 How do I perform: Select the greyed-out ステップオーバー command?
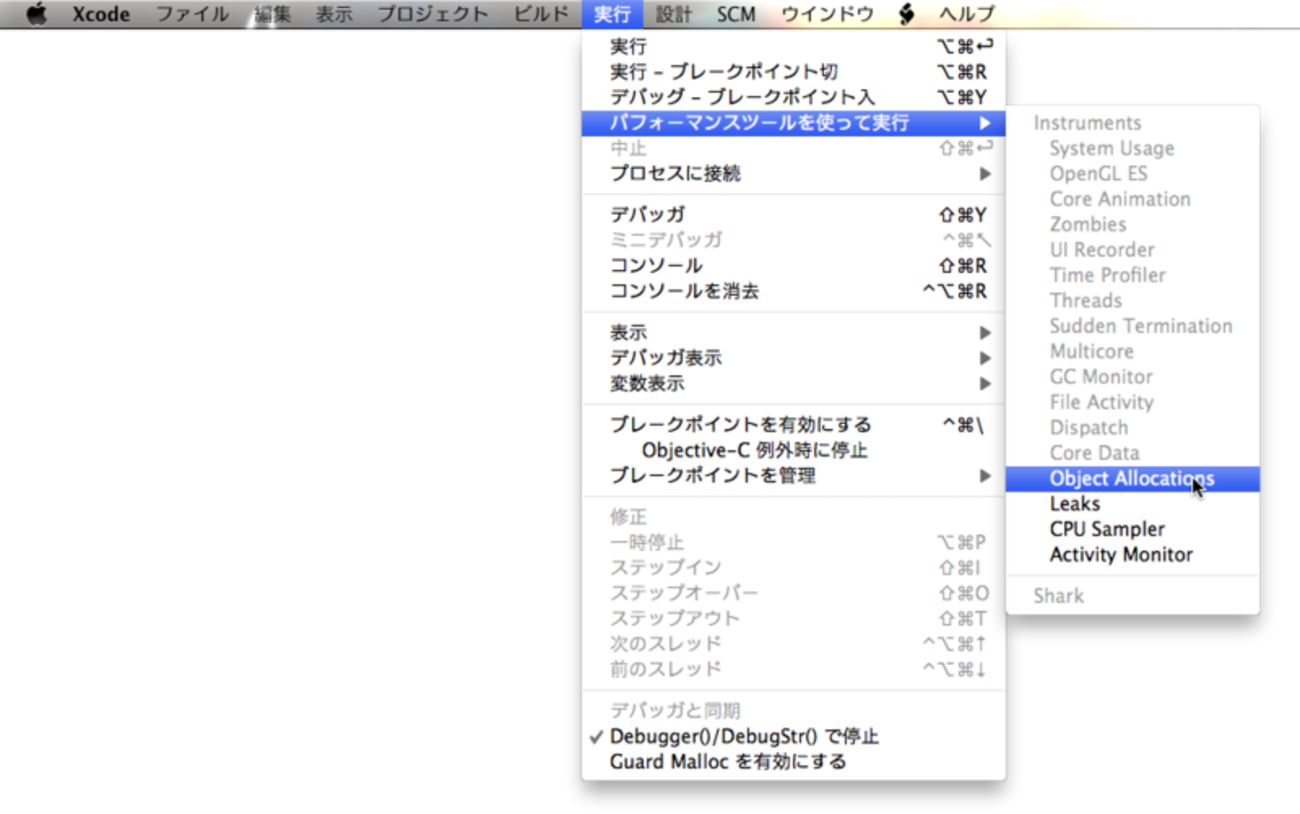(x=794, y=593)
